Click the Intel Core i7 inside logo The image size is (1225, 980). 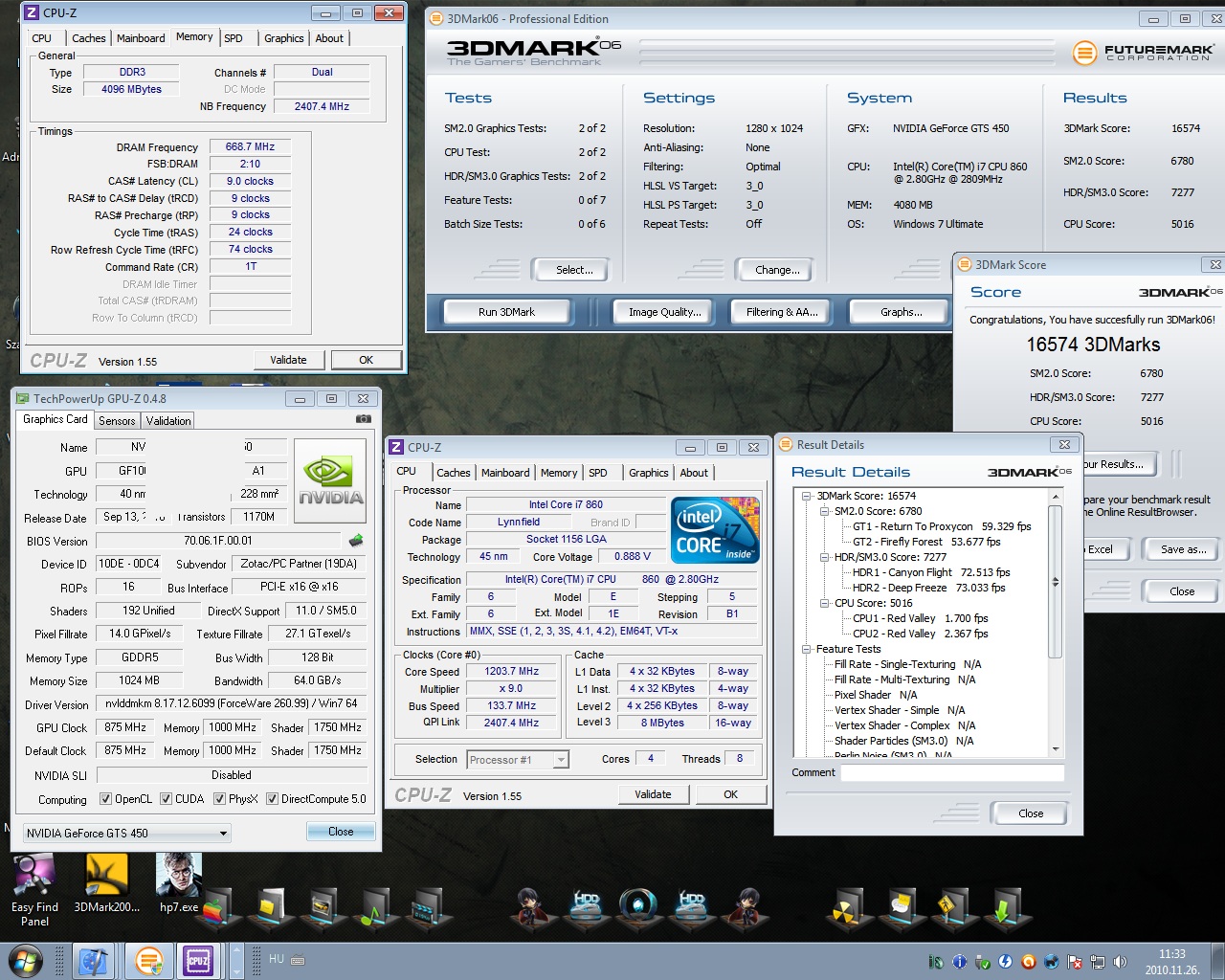715,529
